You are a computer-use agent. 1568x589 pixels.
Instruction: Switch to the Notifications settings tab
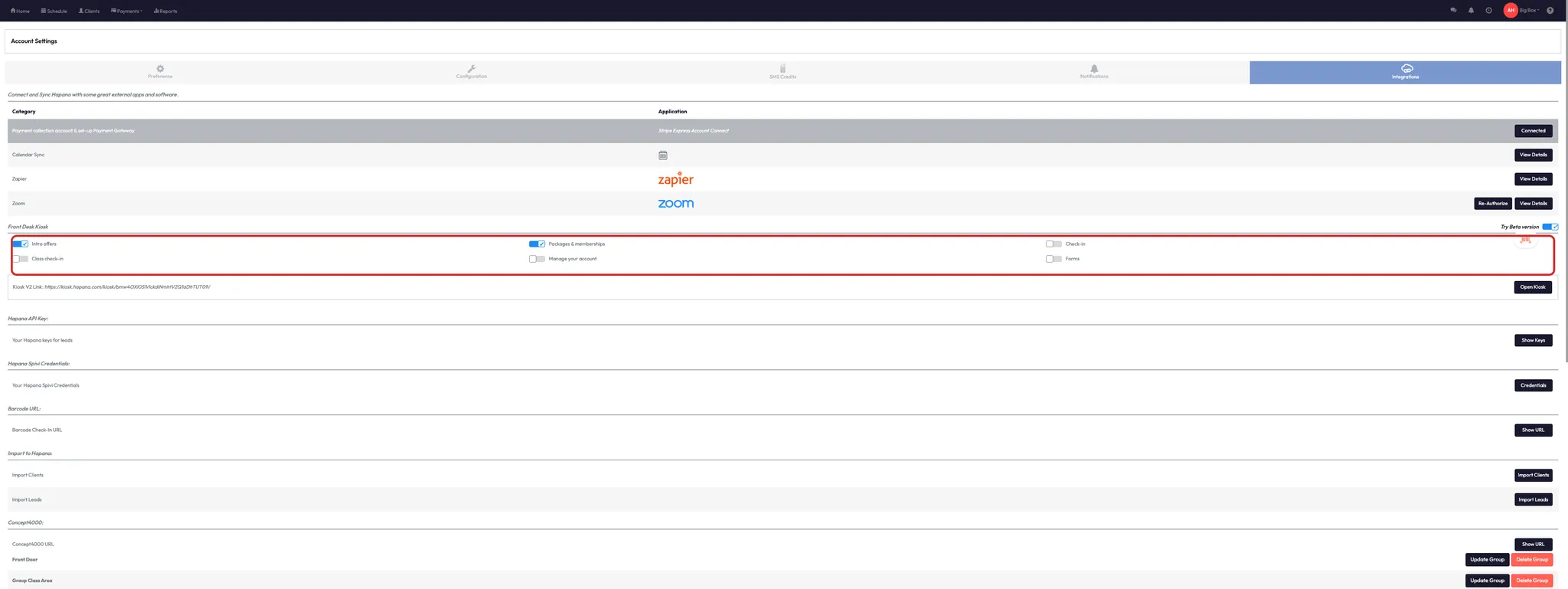[x=1094, y=73]
